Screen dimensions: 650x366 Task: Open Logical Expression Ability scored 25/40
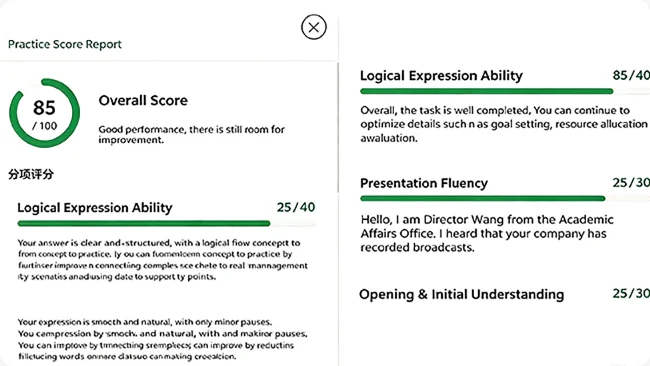[x=95, y=207]
